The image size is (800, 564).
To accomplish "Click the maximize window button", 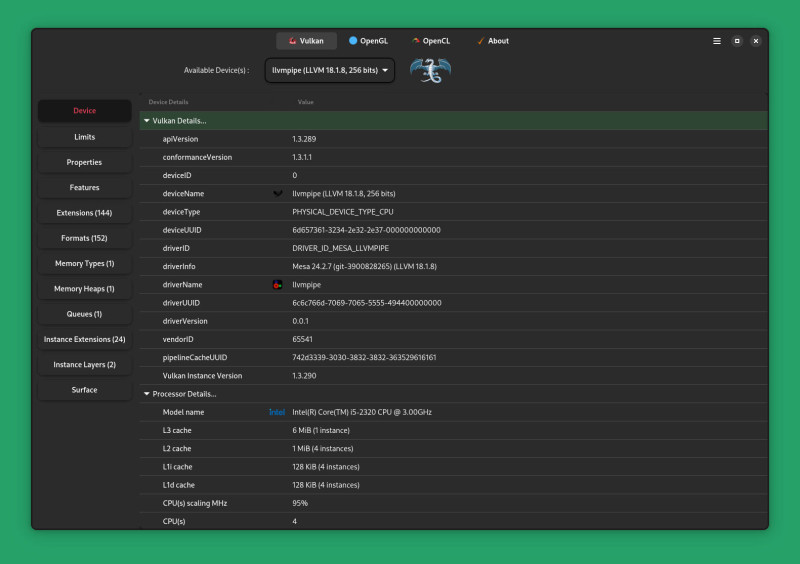I will (737, 41).
